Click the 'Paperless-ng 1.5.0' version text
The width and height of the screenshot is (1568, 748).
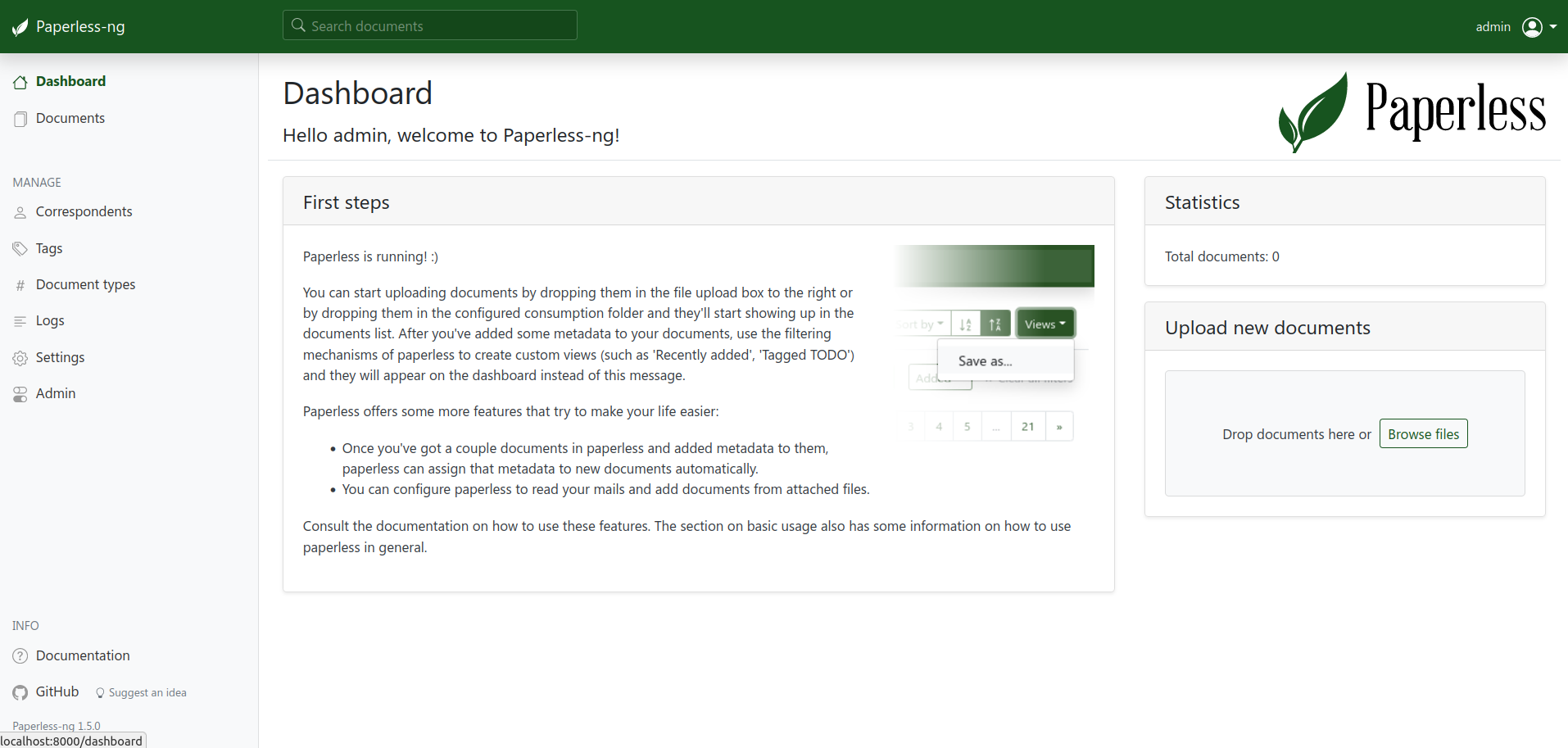click(x=57, y=726)
